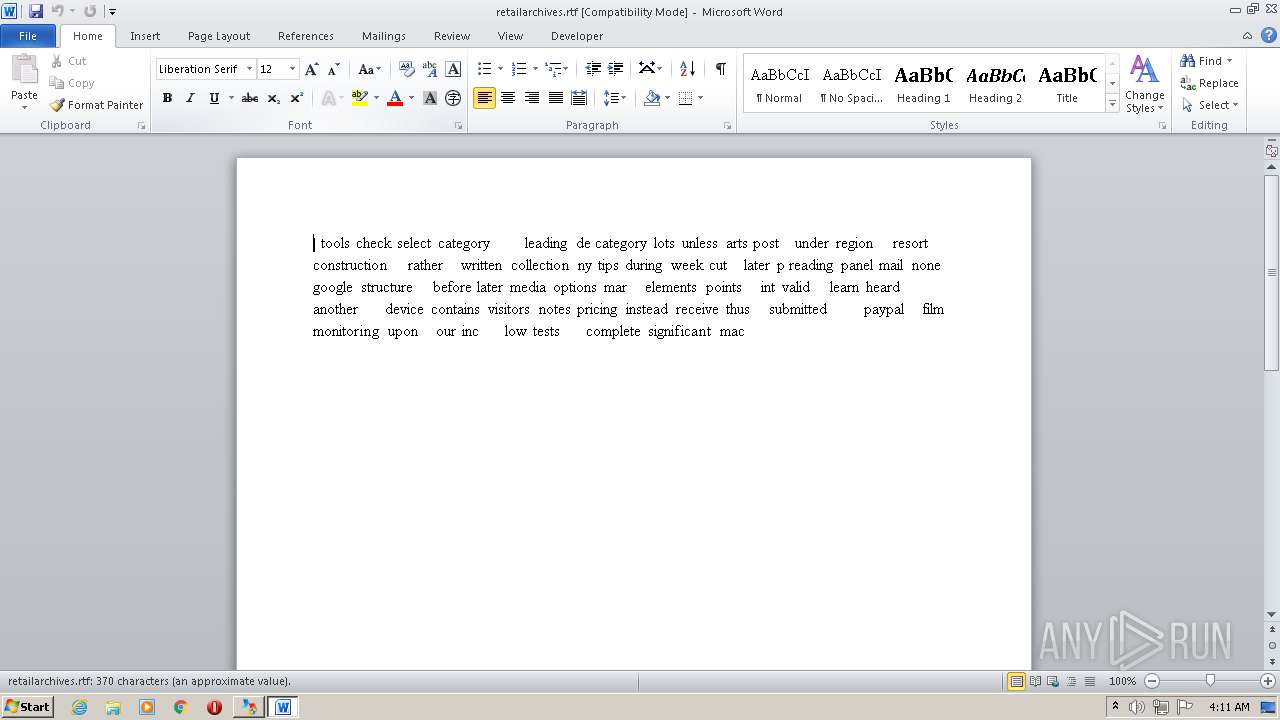This screenshot has width=1280, height=720.
Task: Toggle Show/Hide paragraph marks
Action: click(x=721, y=69)
